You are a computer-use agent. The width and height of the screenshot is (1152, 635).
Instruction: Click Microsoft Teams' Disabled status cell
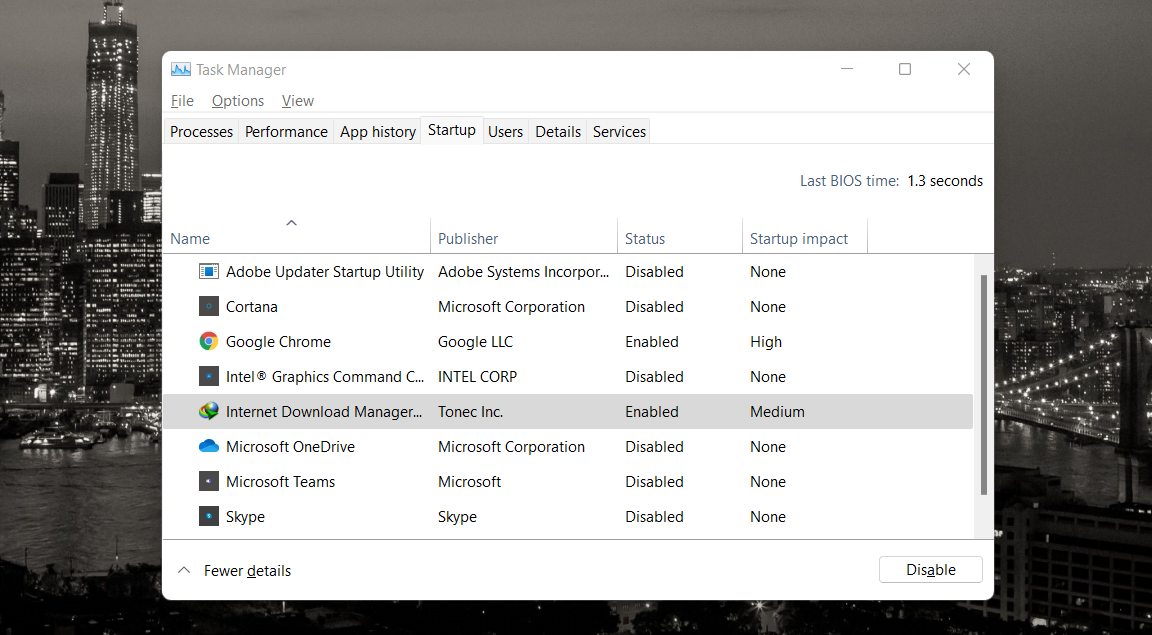[654, 481]
